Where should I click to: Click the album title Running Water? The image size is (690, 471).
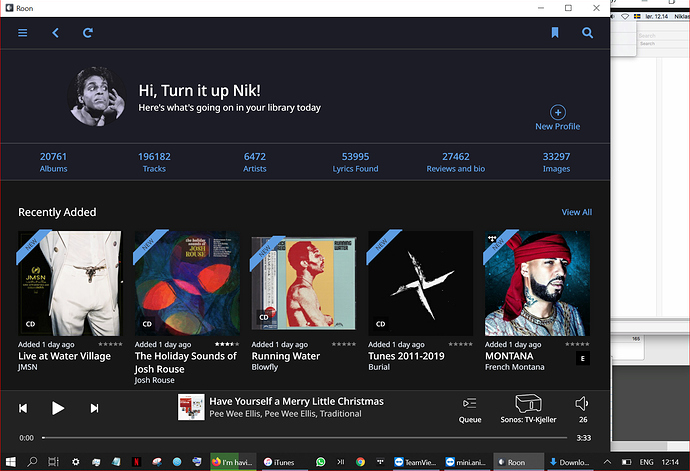tap(286, 356)
